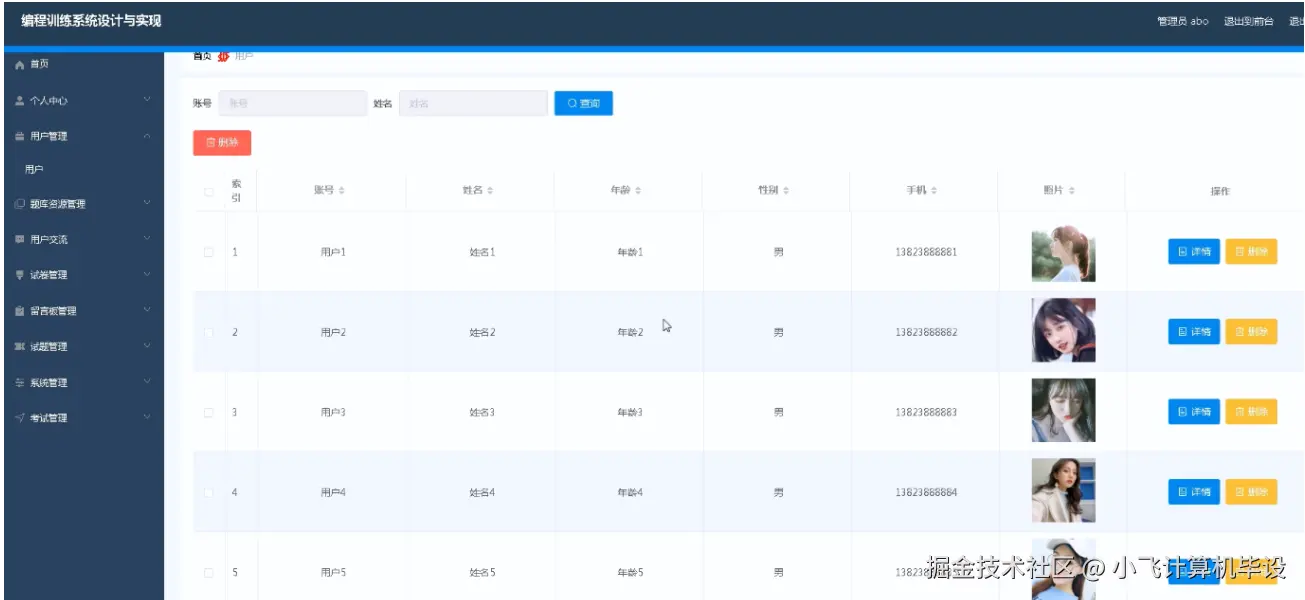Click the phone number 13823888883
The height and width of the screenshot is (600, 1305).
926,412
